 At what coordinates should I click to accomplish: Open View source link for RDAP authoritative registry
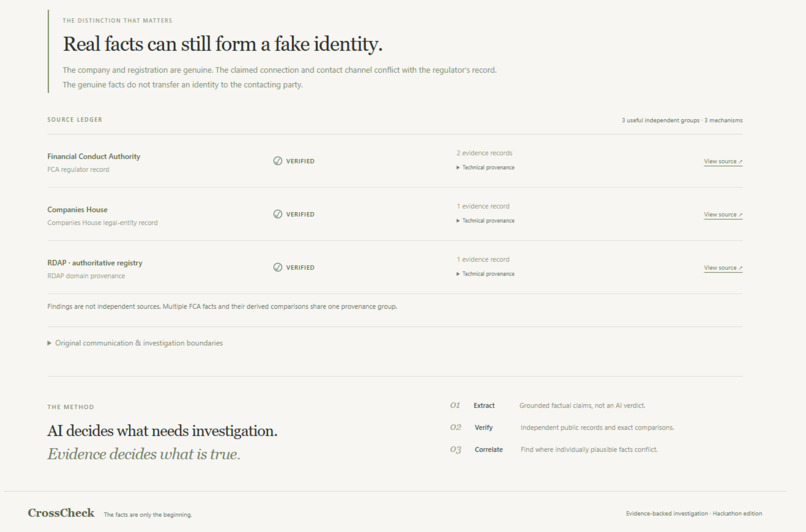coord(723,268)
